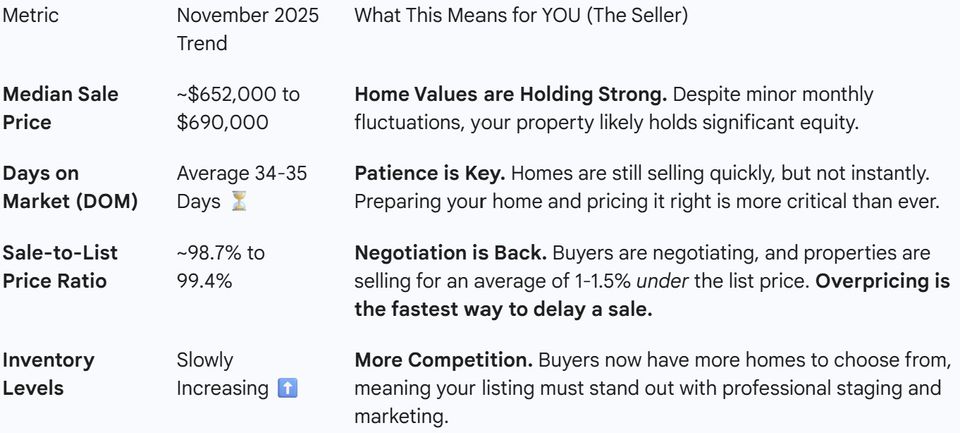
Task: Select the "Days on Market (DOM)" row label
Action: click(69, 187)
